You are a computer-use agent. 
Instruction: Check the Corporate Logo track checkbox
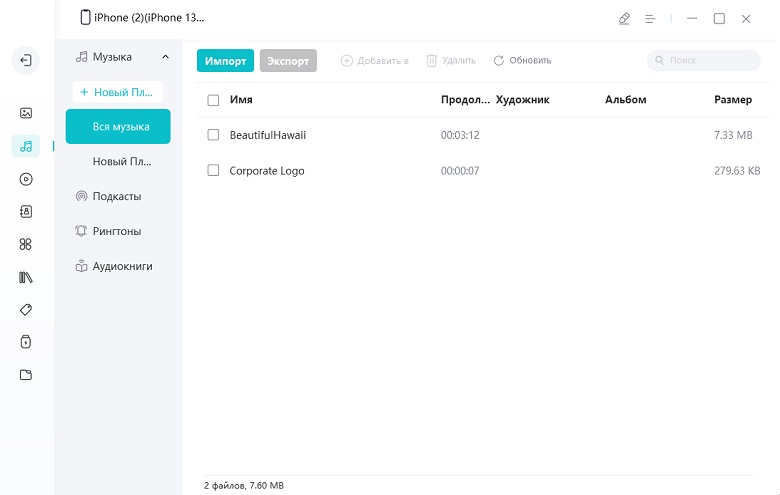213,171
